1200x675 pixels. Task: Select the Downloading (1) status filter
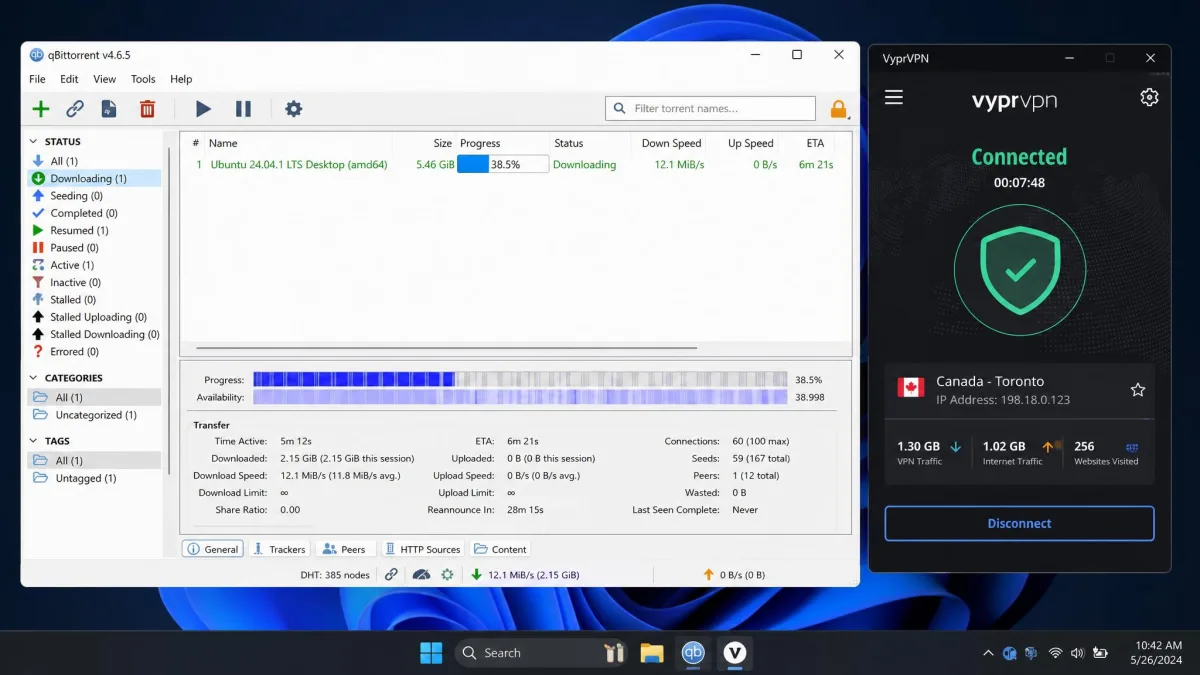click(x=92, y=178)
